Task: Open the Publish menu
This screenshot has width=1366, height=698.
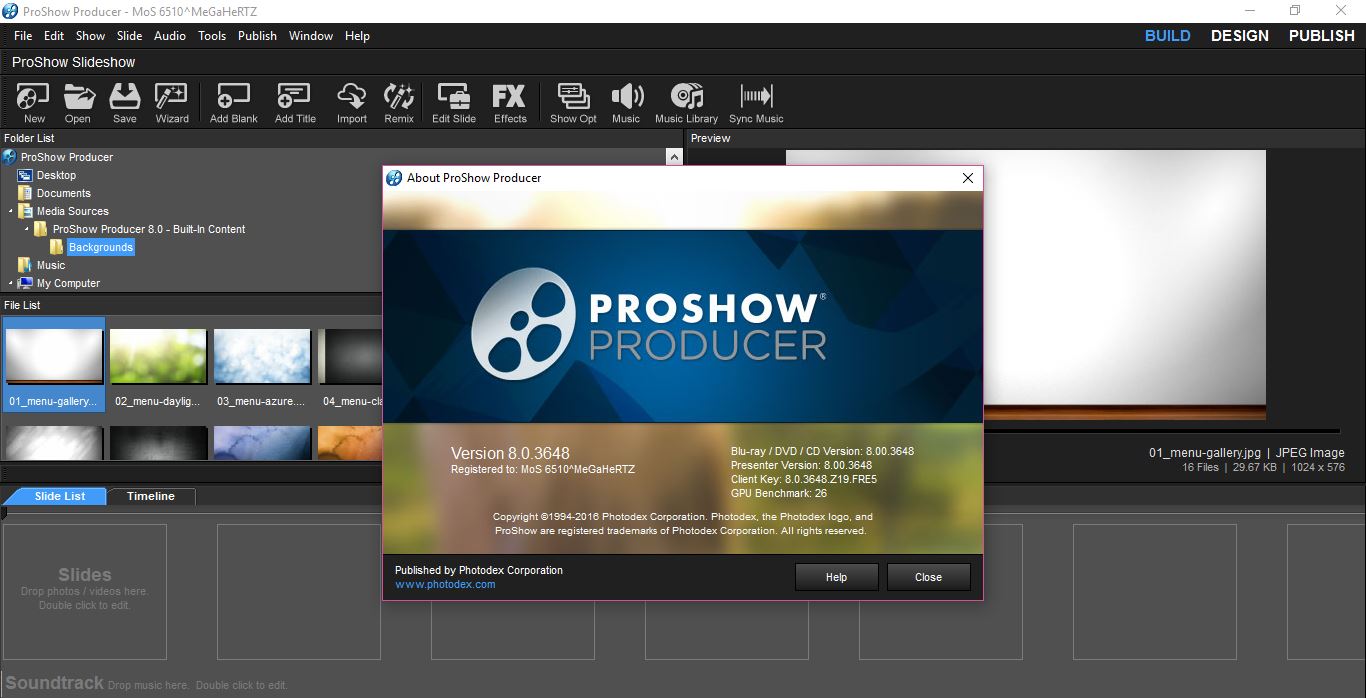Action: coord(257,36)
